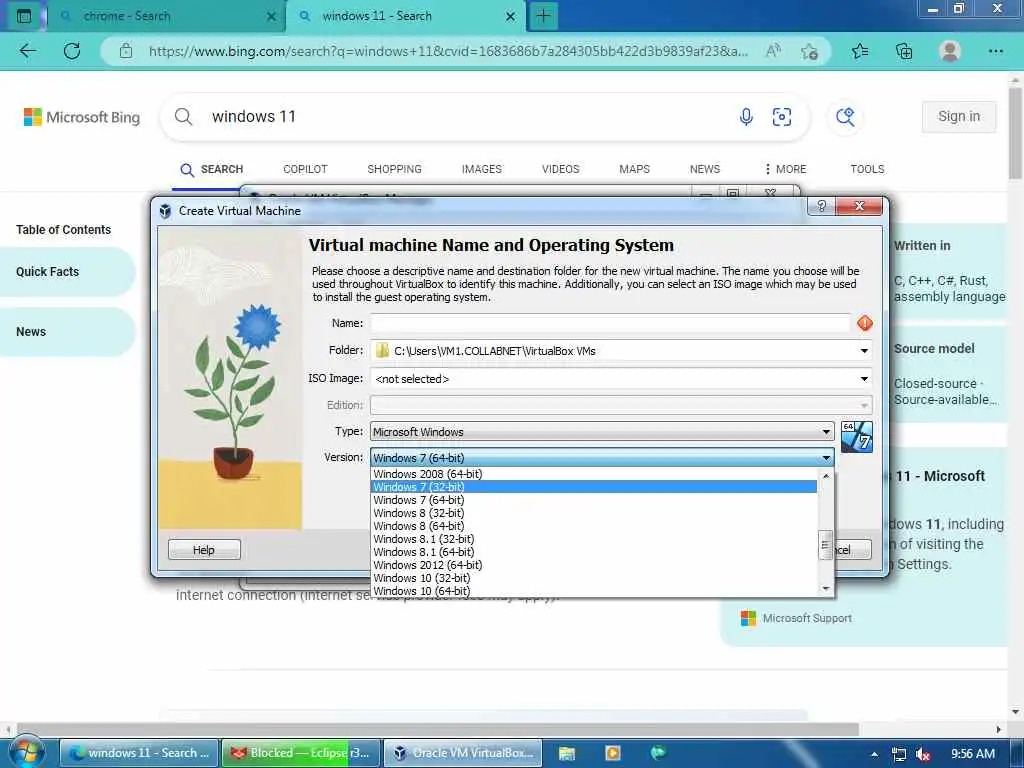This screenshot has height=768, width=1024.
Task: Show hidden tray icons arrow
Action: click(874, 754)
